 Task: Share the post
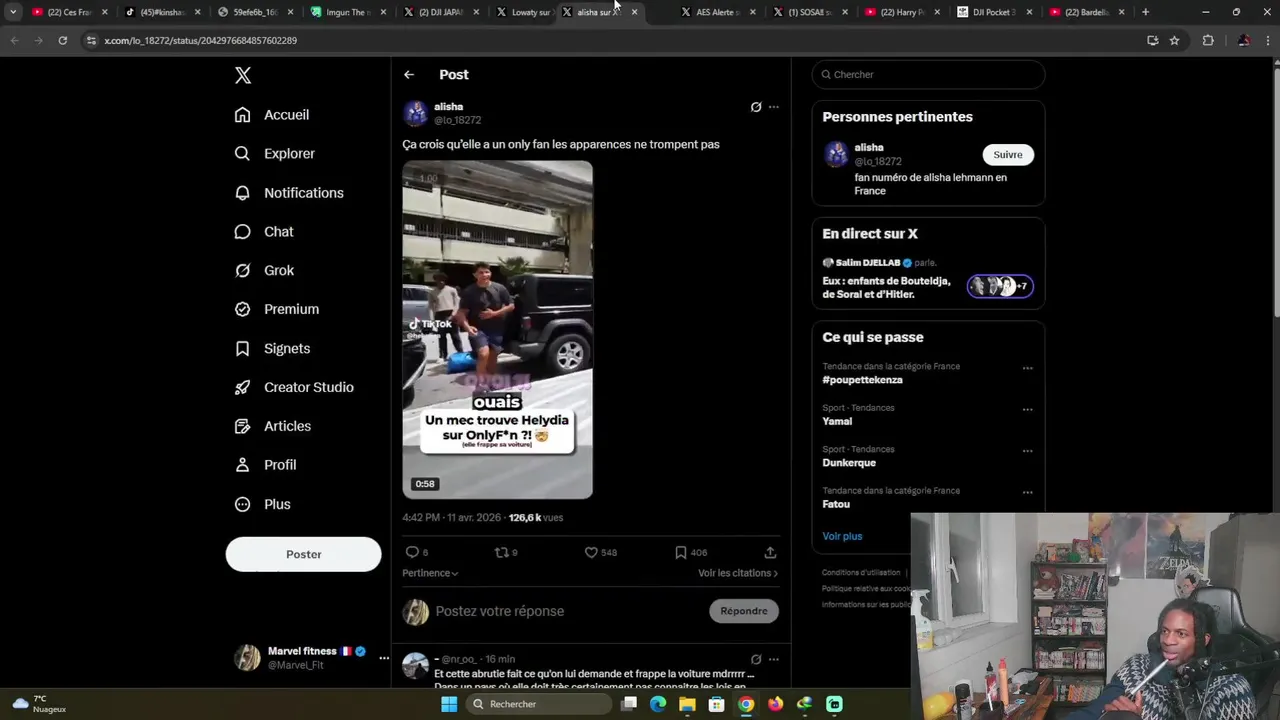770,552
